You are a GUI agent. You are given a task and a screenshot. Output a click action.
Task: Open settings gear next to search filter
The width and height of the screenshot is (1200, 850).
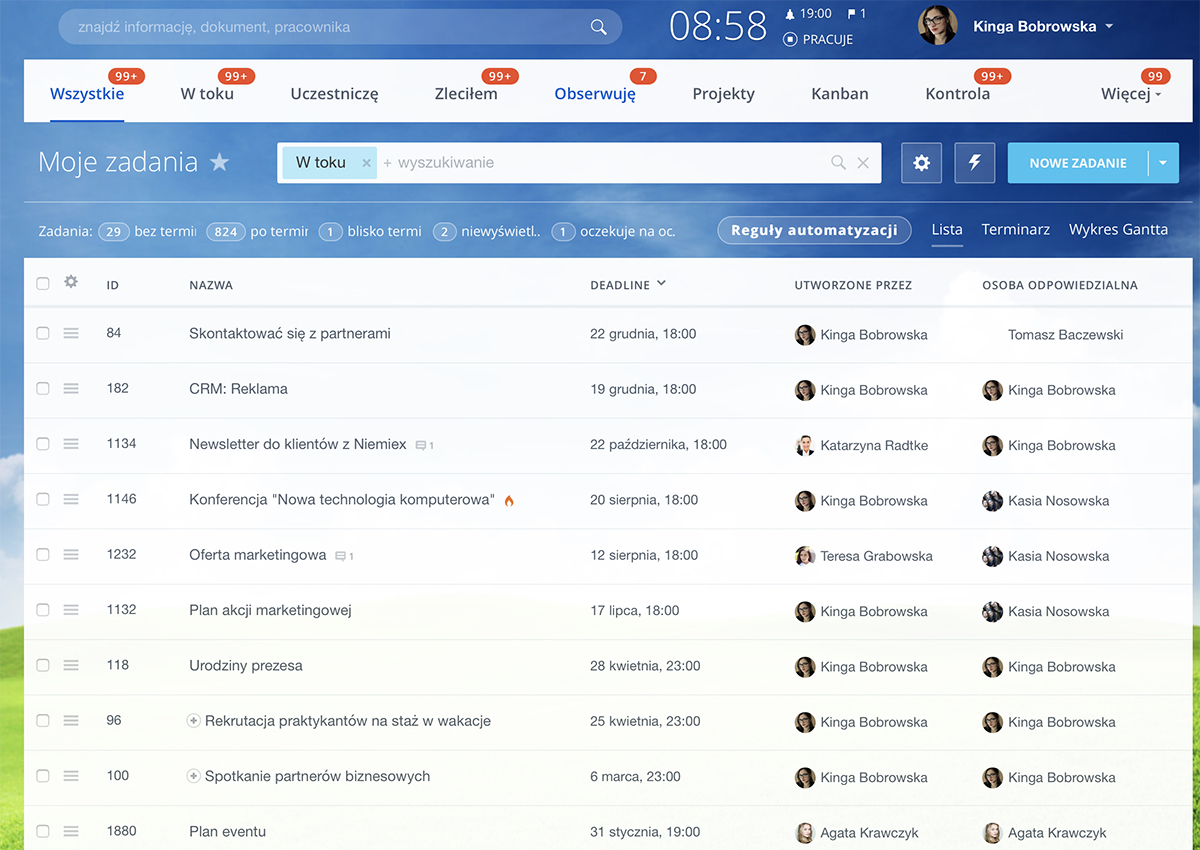point(921,163)
